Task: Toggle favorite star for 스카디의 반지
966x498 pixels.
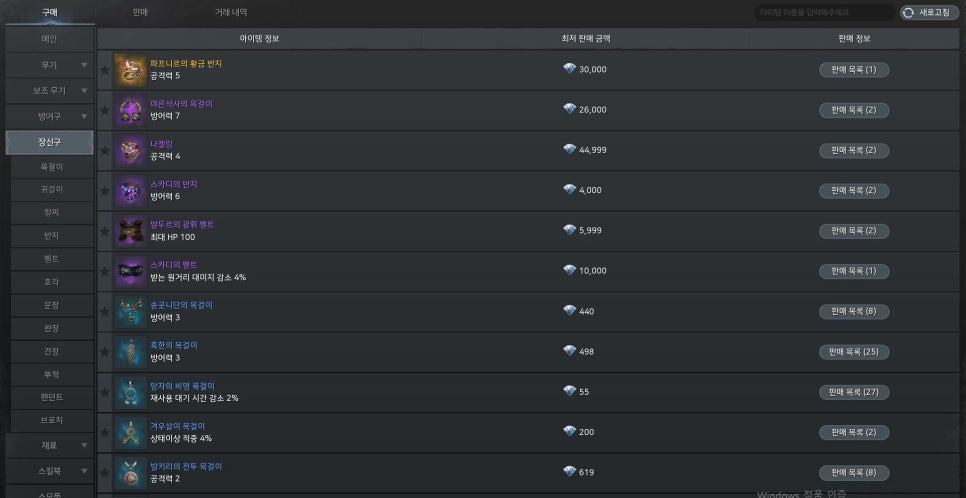Action: 105,191
